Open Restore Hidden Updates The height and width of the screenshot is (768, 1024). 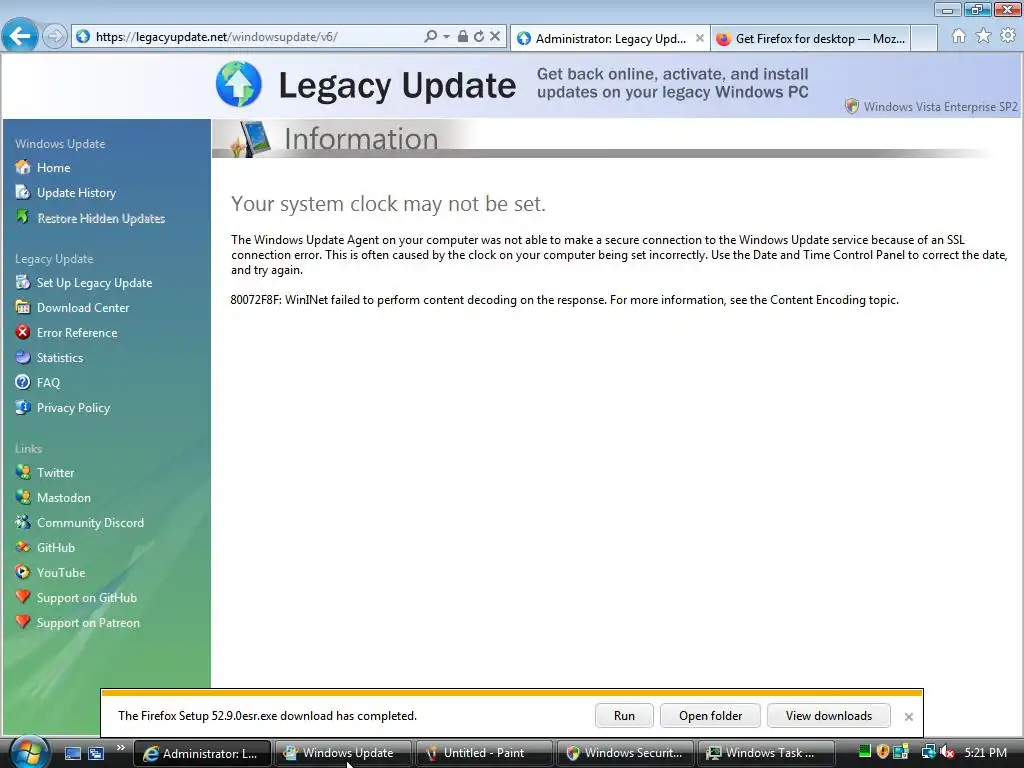point(101,218)
